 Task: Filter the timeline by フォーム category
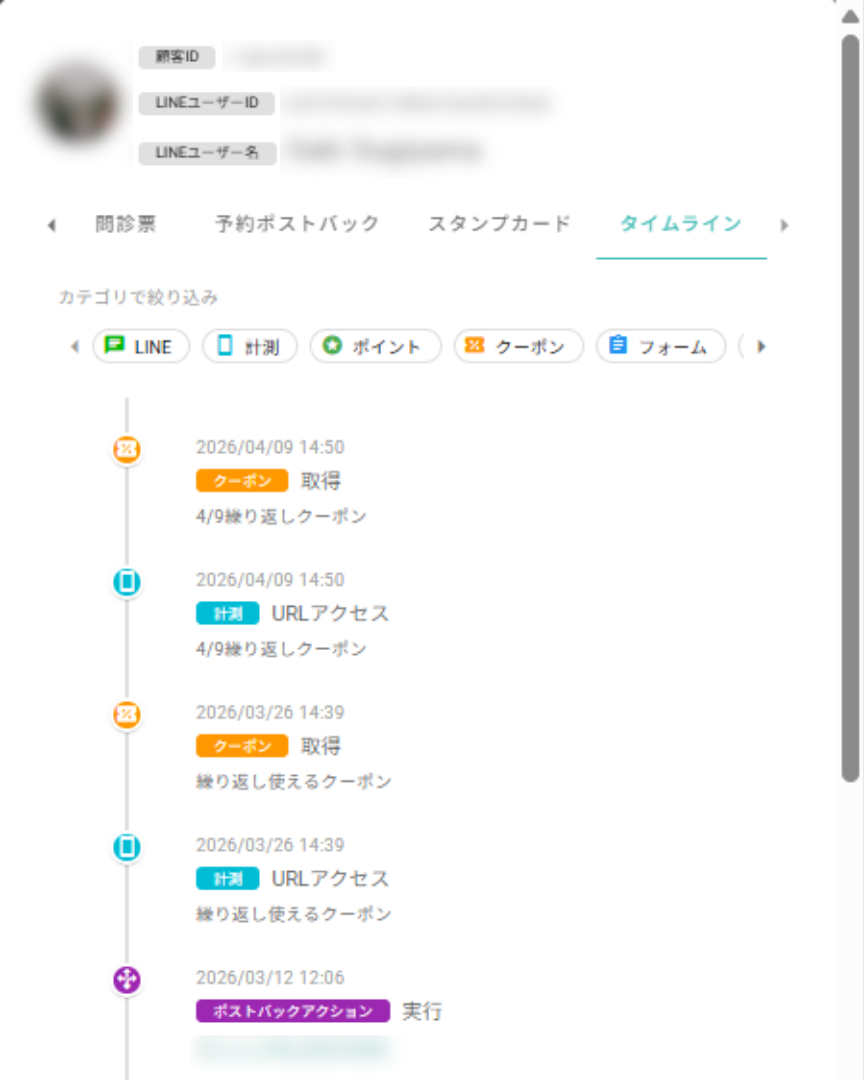[661, 347]
